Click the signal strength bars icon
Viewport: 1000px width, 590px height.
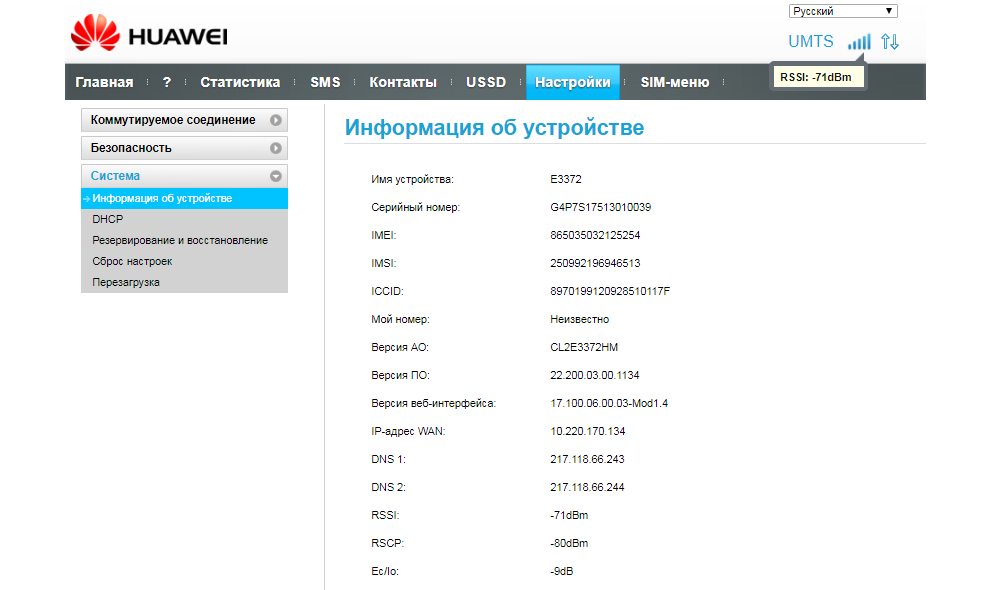click(858, 42)
